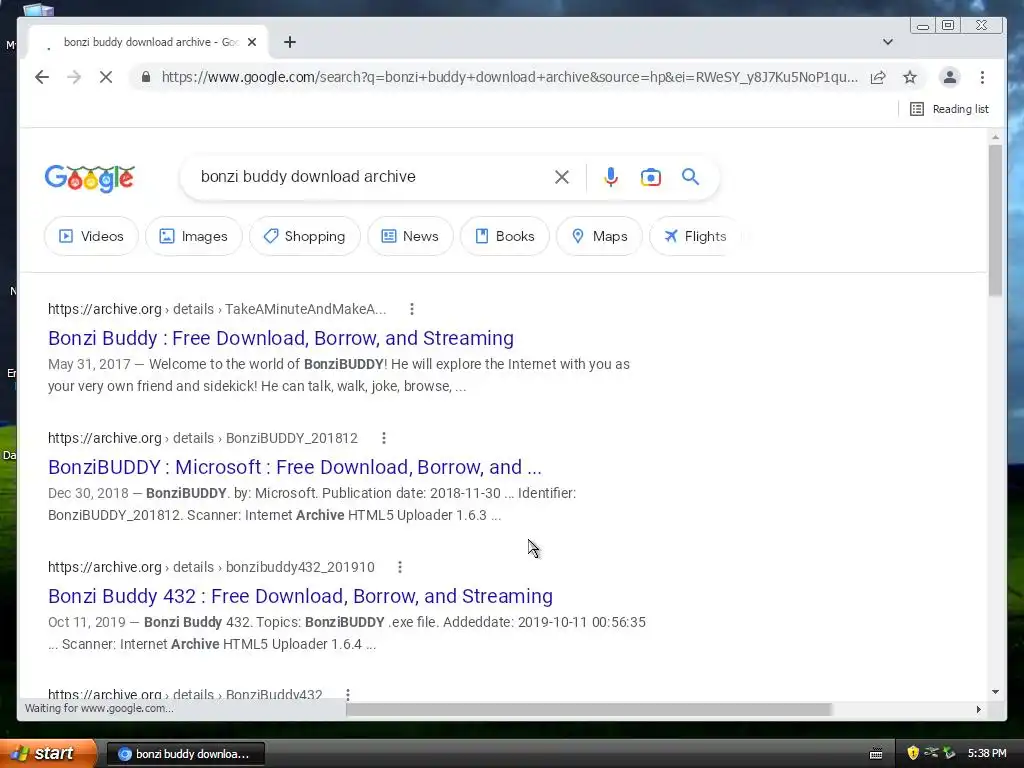The height and width of the screenshot is (768, 1024).
Task: Open "Bonzi Buddy : Free Download, Borrow, and Streaming"
Action: pyautogui.click(x=281, y=338)
